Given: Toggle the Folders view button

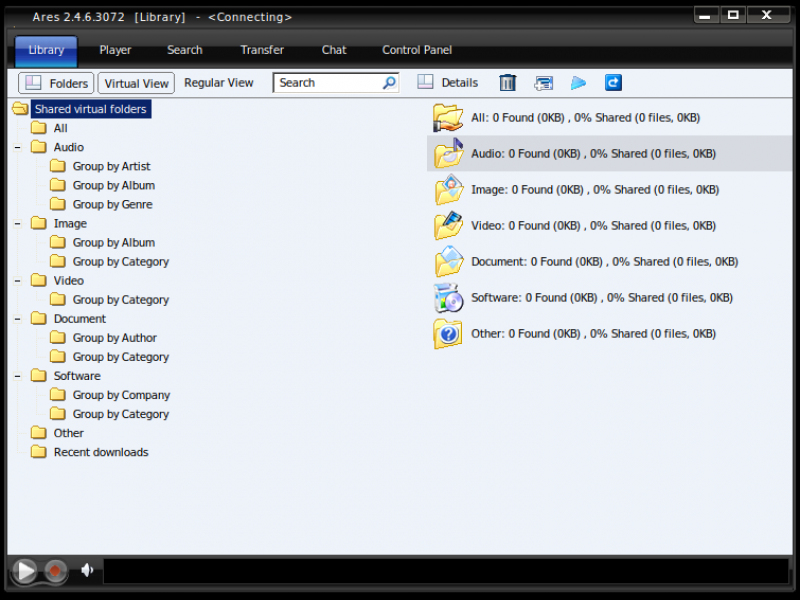Looking at the screenshot, I should pyautogui.click(x=56, y=83).
